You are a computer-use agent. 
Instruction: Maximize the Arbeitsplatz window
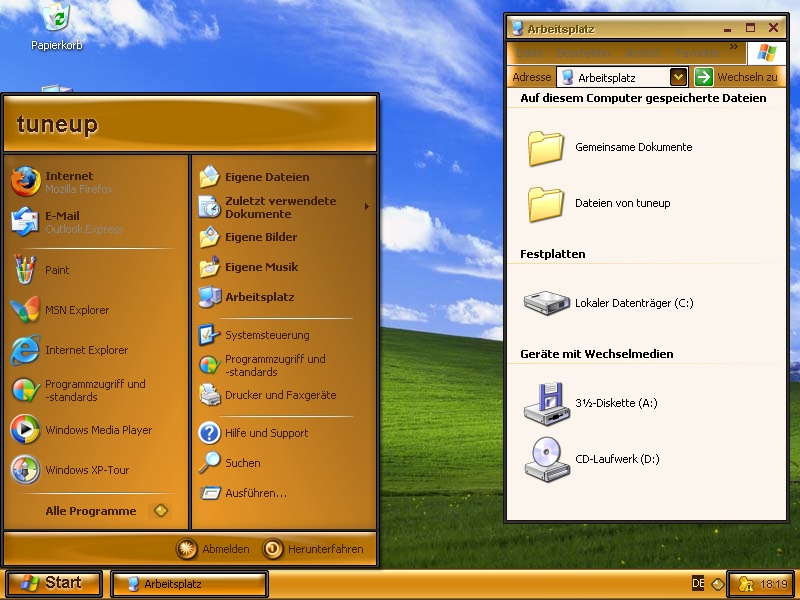pyautogui.click(x=750, y=28)
